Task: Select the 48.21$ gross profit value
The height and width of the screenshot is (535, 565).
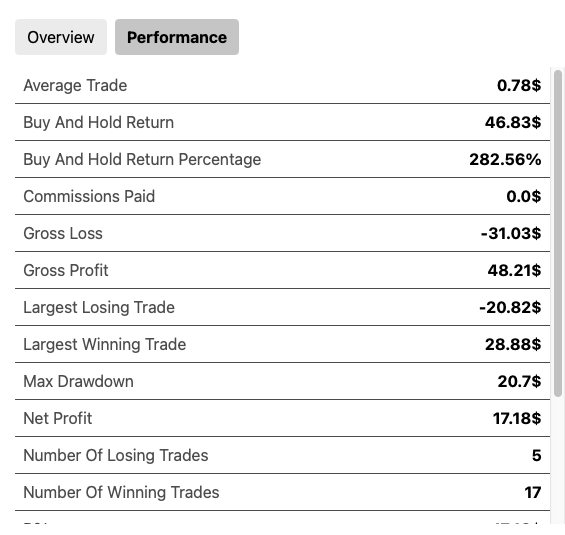Action: click(514, 270)
